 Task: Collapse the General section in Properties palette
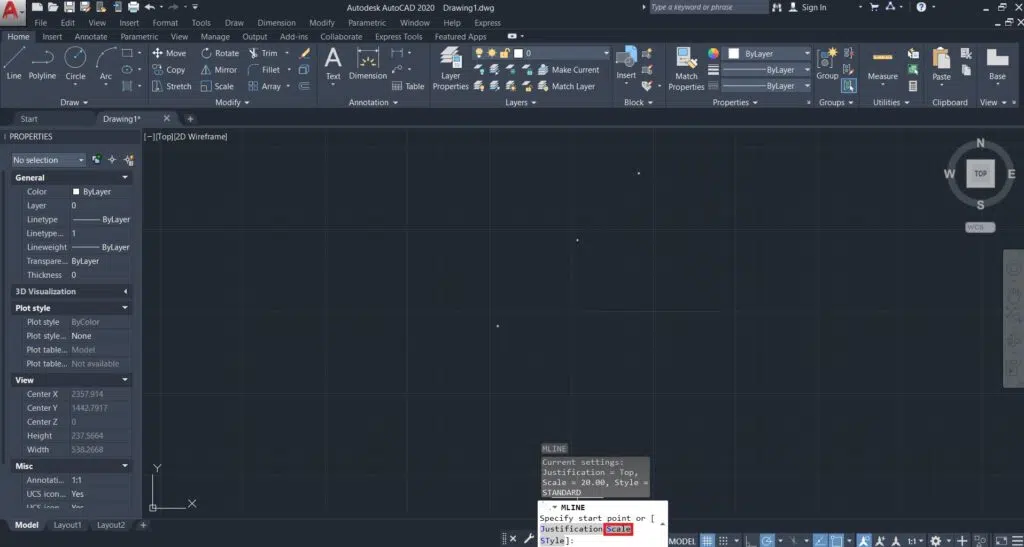(x=125, y=178)
